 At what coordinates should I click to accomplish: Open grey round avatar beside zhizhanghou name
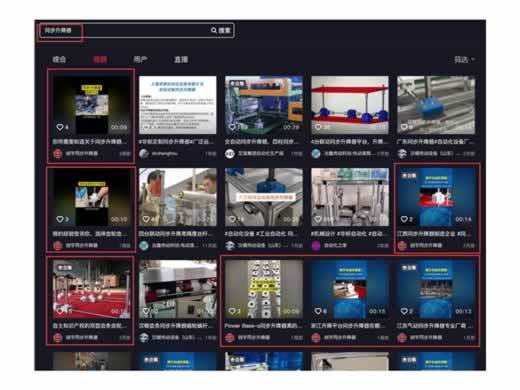[x=144, y=154]
